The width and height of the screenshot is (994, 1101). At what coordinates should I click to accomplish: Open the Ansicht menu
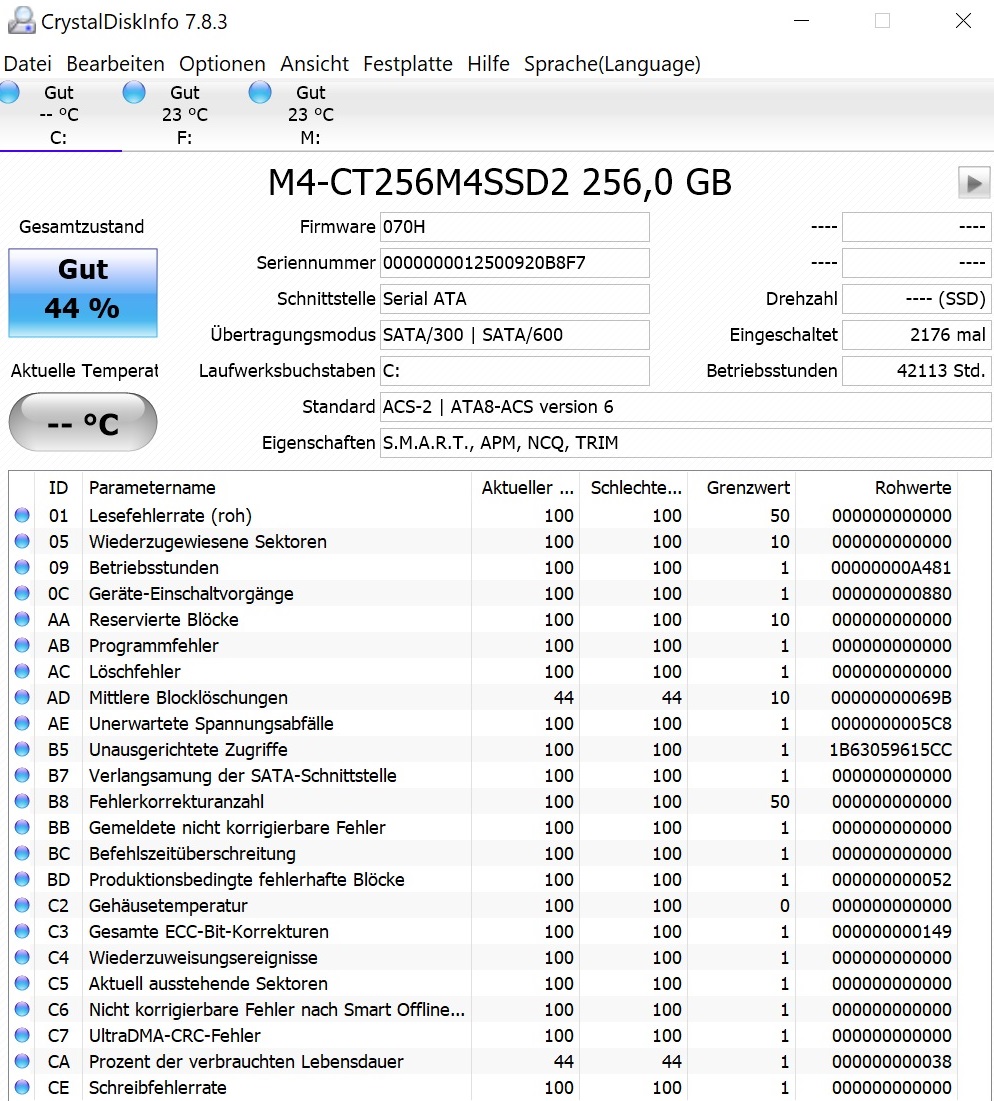coord(314,64)
